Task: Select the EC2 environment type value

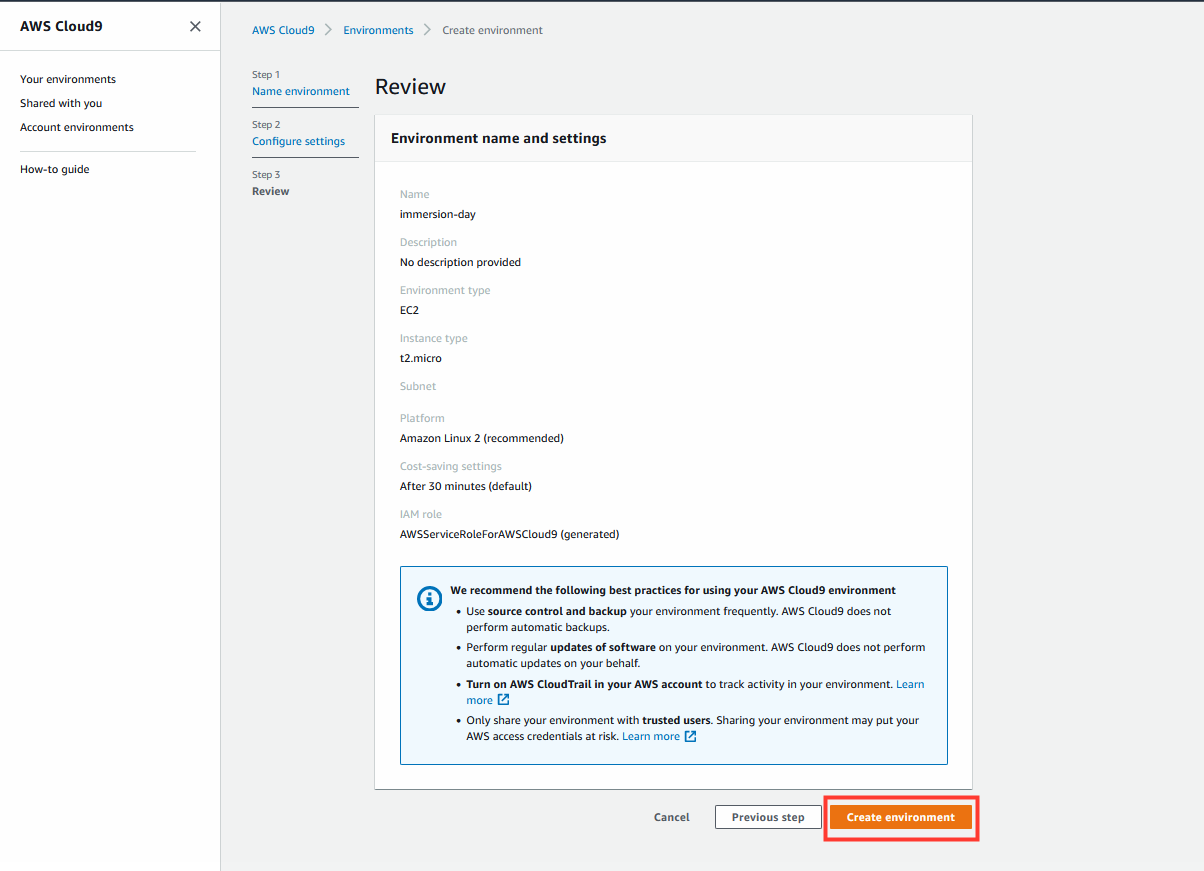Action: tap(409, 310)
